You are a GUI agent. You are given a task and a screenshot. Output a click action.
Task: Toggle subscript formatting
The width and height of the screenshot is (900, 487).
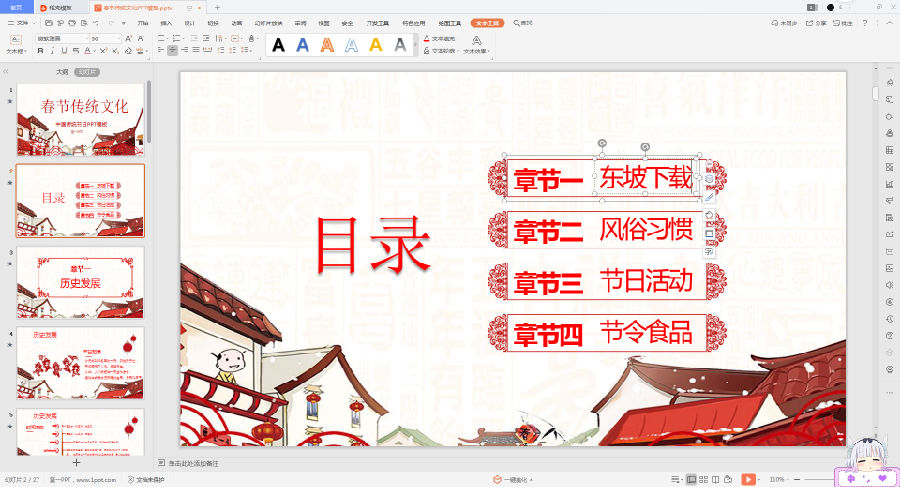click(x=115, y=51)
